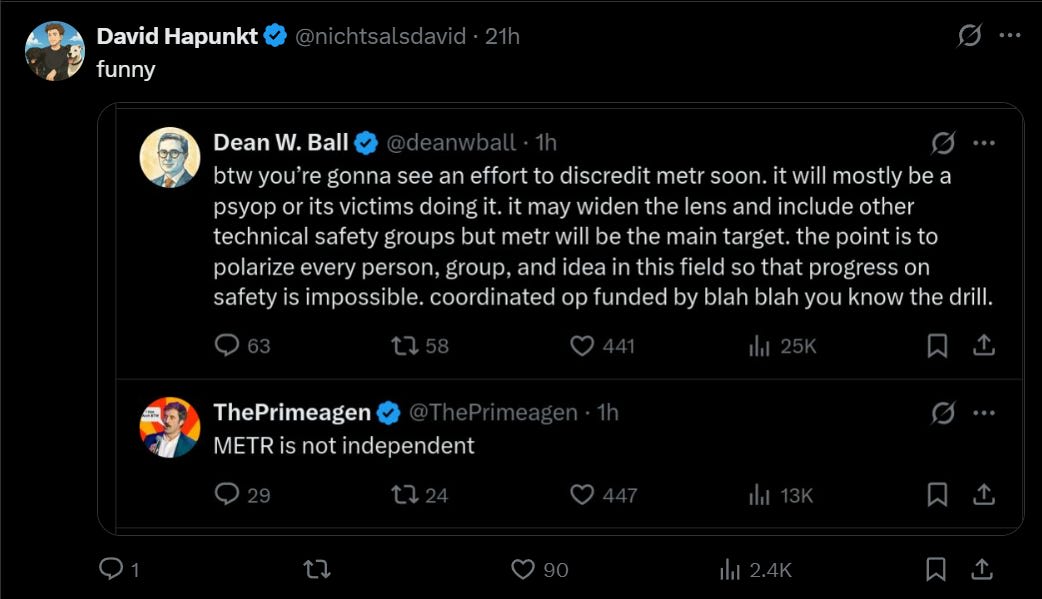The width and height of the screenshot is (1042, 599).
Task: View analytics for Dean's 25K views
Action: pyautogui.click(x=782, y=346)
